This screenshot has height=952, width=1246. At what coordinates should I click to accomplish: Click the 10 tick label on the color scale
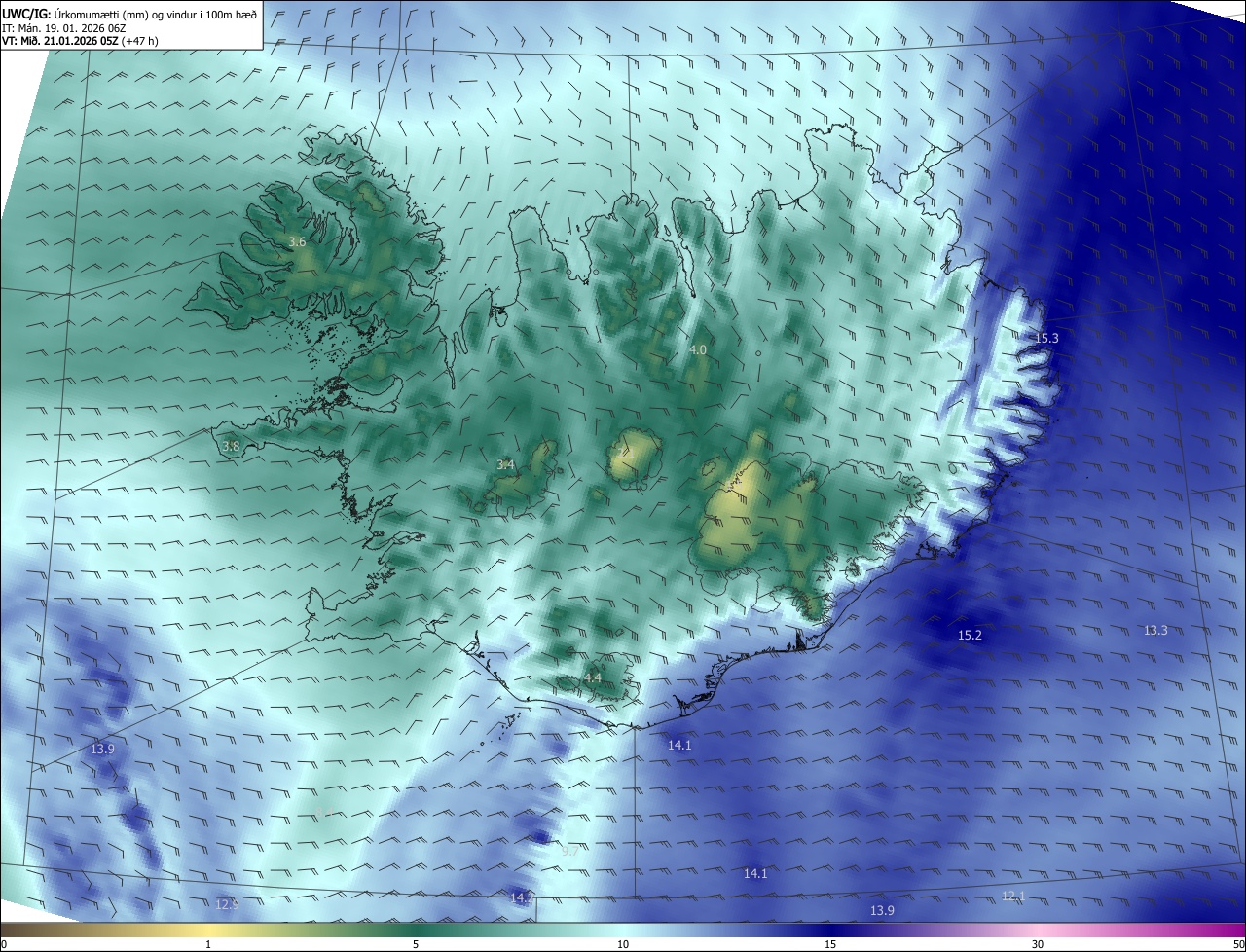pyautogui.click(x=623, y=944)
